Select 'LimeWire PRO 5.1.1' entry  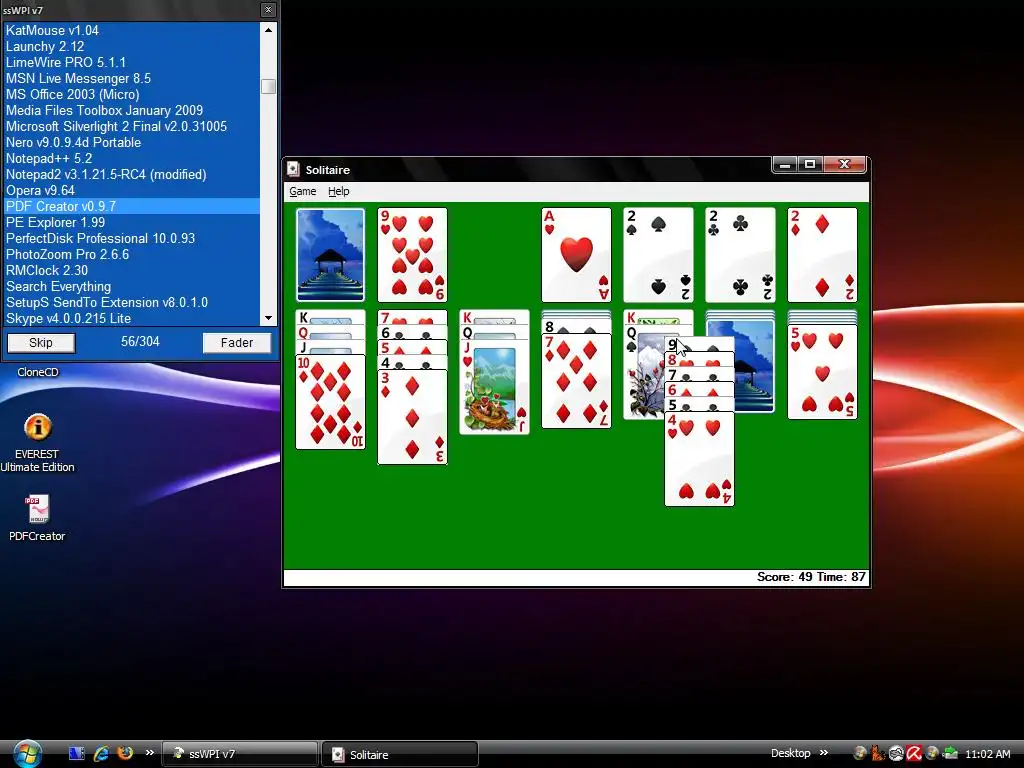point(132,62)
